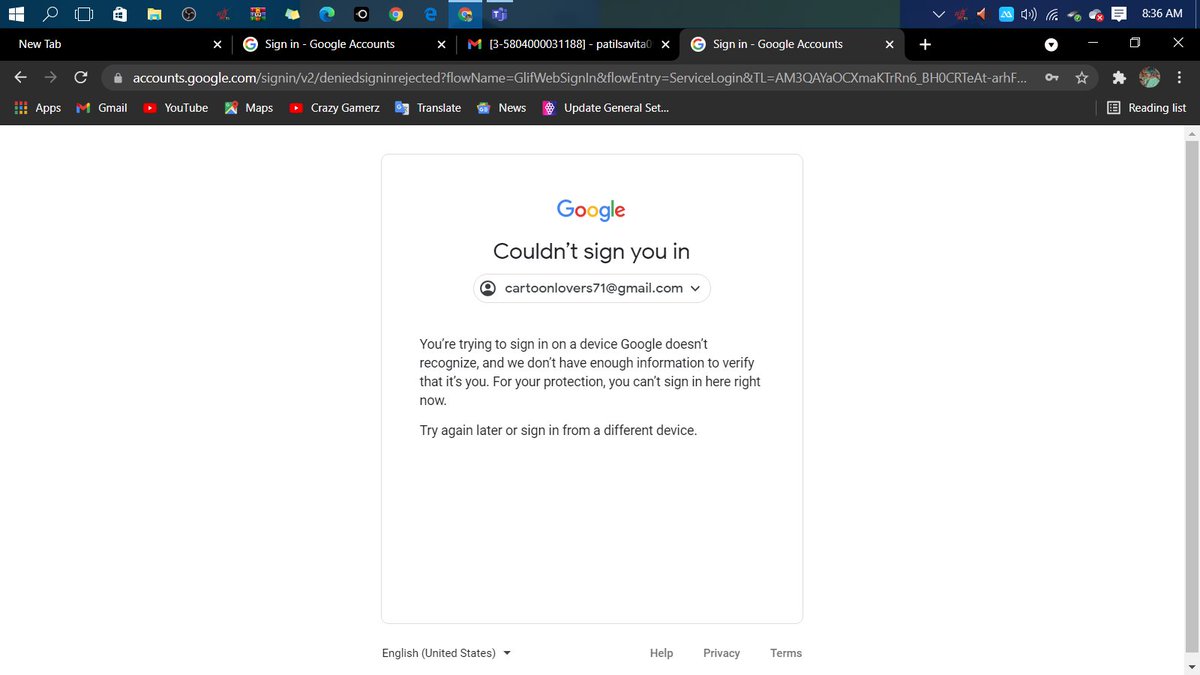
Task: Reload the current page
Action: [x=82, y=77]
